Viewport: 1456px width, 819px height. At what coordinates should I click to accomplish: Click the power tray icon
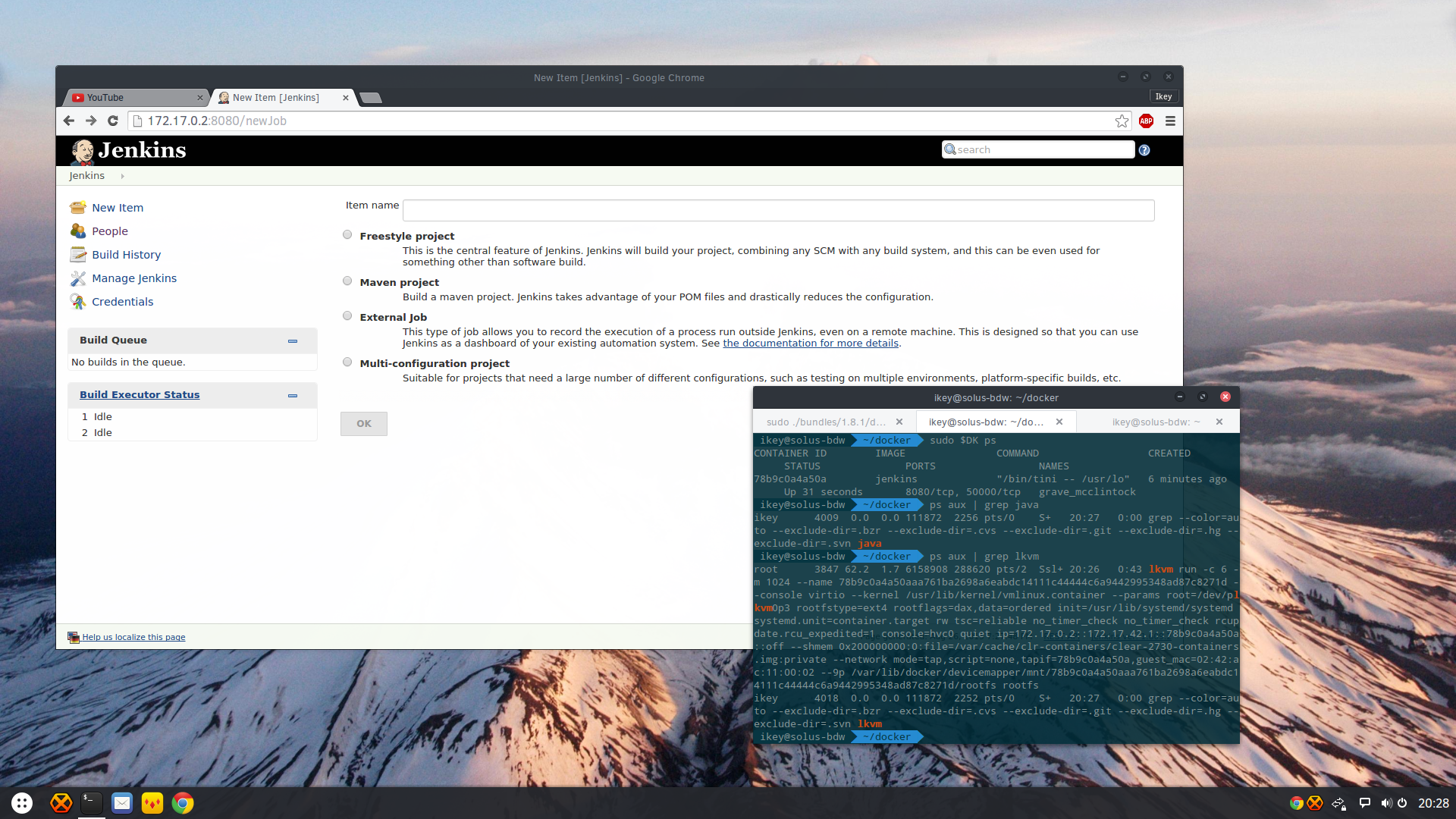point(1402,803)
